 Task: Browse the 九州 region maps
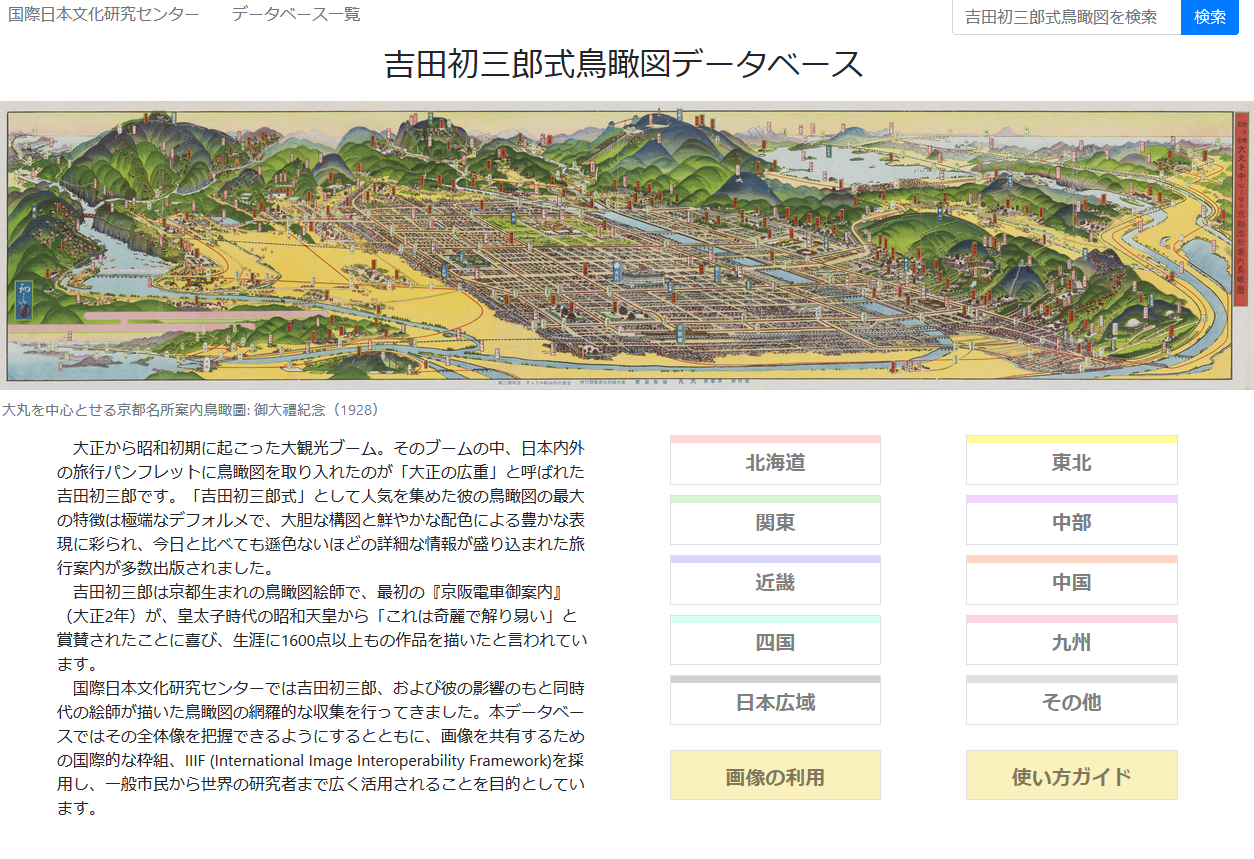pyautogui.click(x=1071, y=643)
